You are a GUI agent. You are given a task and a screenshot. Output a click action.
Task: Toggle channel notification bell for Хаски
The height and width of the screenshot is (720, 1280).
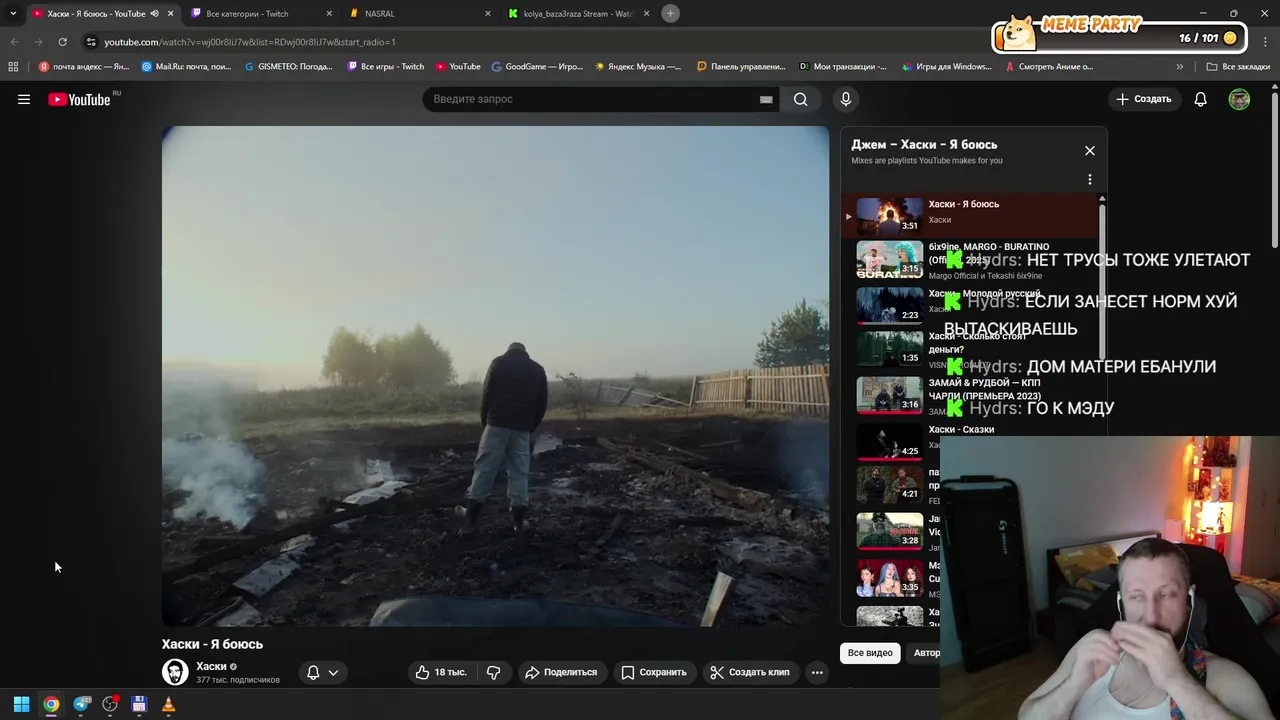click(313, 672)
